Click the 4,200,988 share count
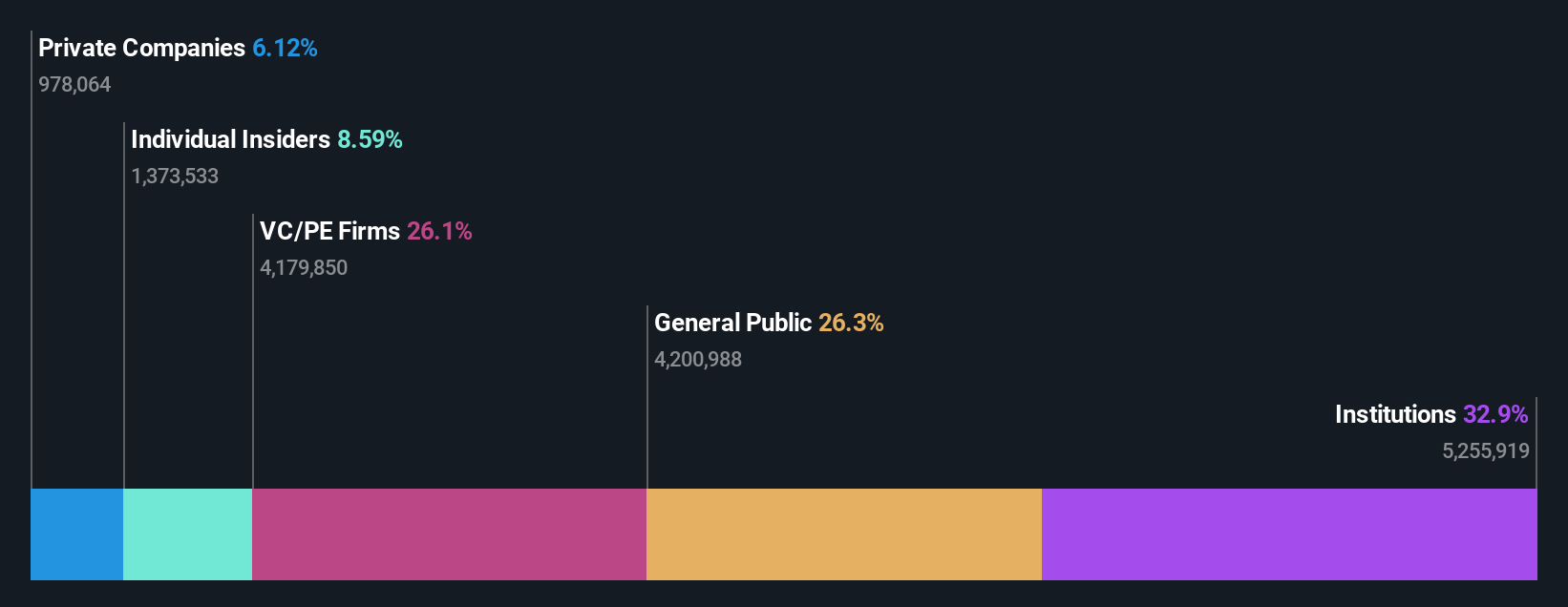Image resolution: width=1568 pixels, height=607 pixels. pyautogui.click(x=698, y=360)
